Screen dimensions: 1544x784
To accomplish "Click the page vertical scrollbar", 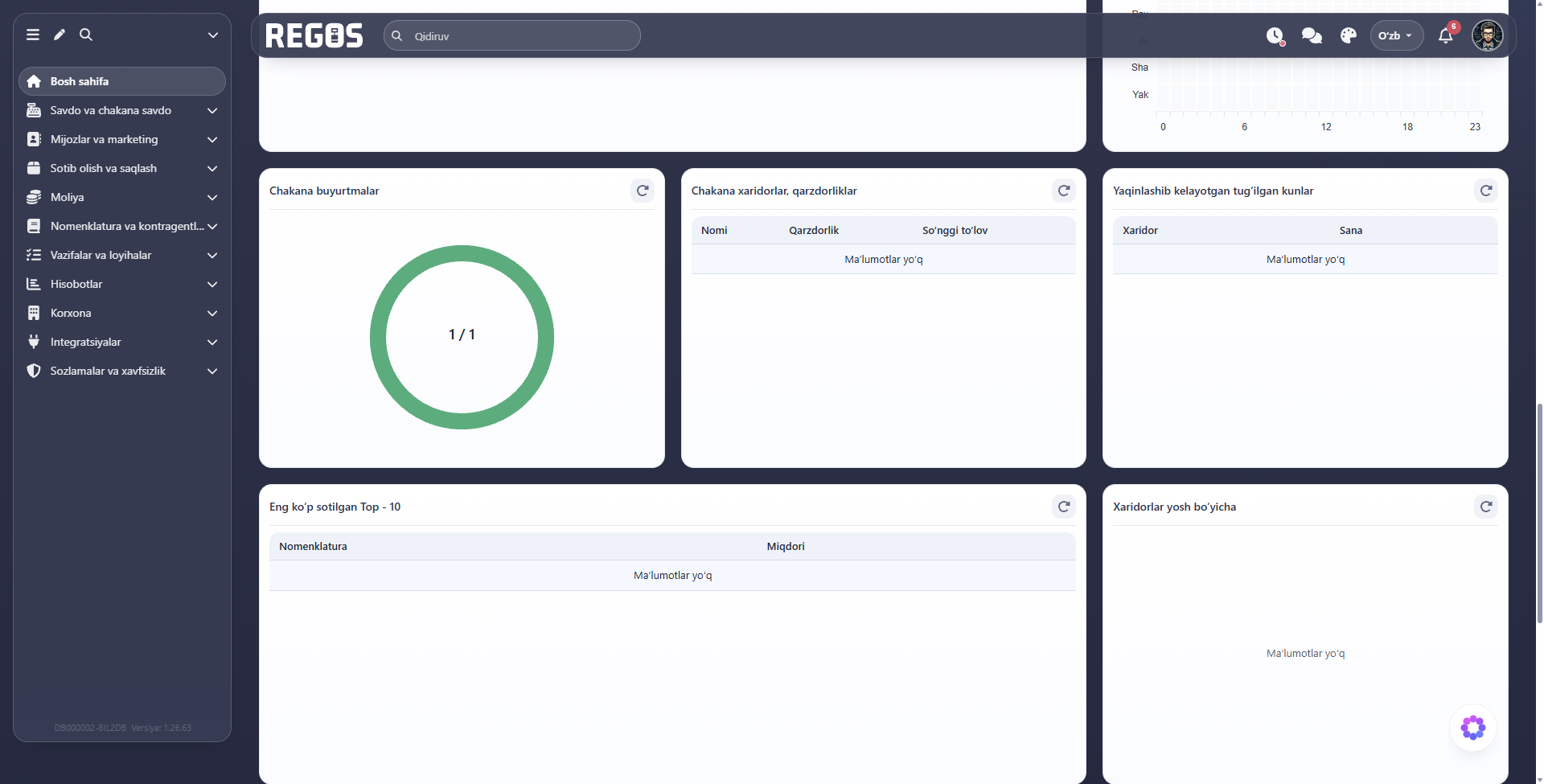I will click(x=1539, y=512).
